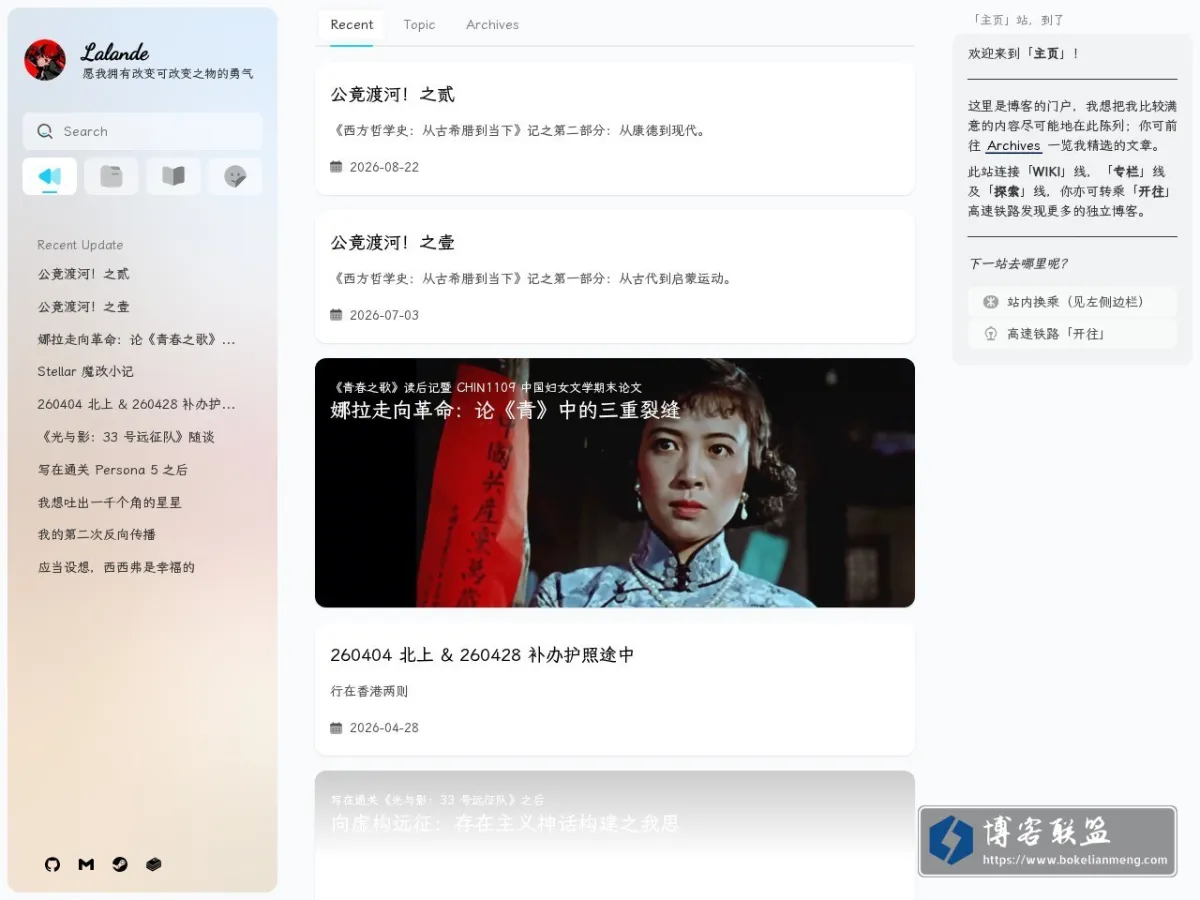
Task: Click the date 2026-04-28
Action: tap(384, 728)
